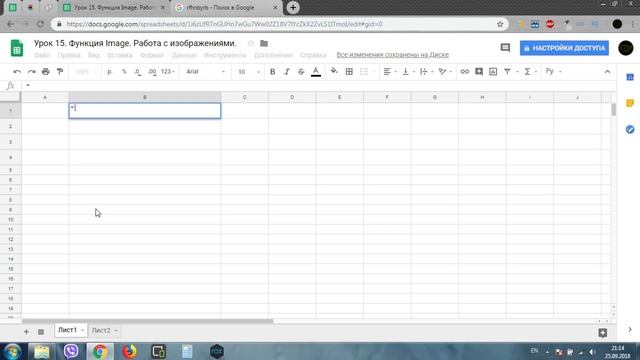Image resolution: width=640 pixels, height=360 pixels.
Task: Undo the last action
Action: click(x=17, y=71)
